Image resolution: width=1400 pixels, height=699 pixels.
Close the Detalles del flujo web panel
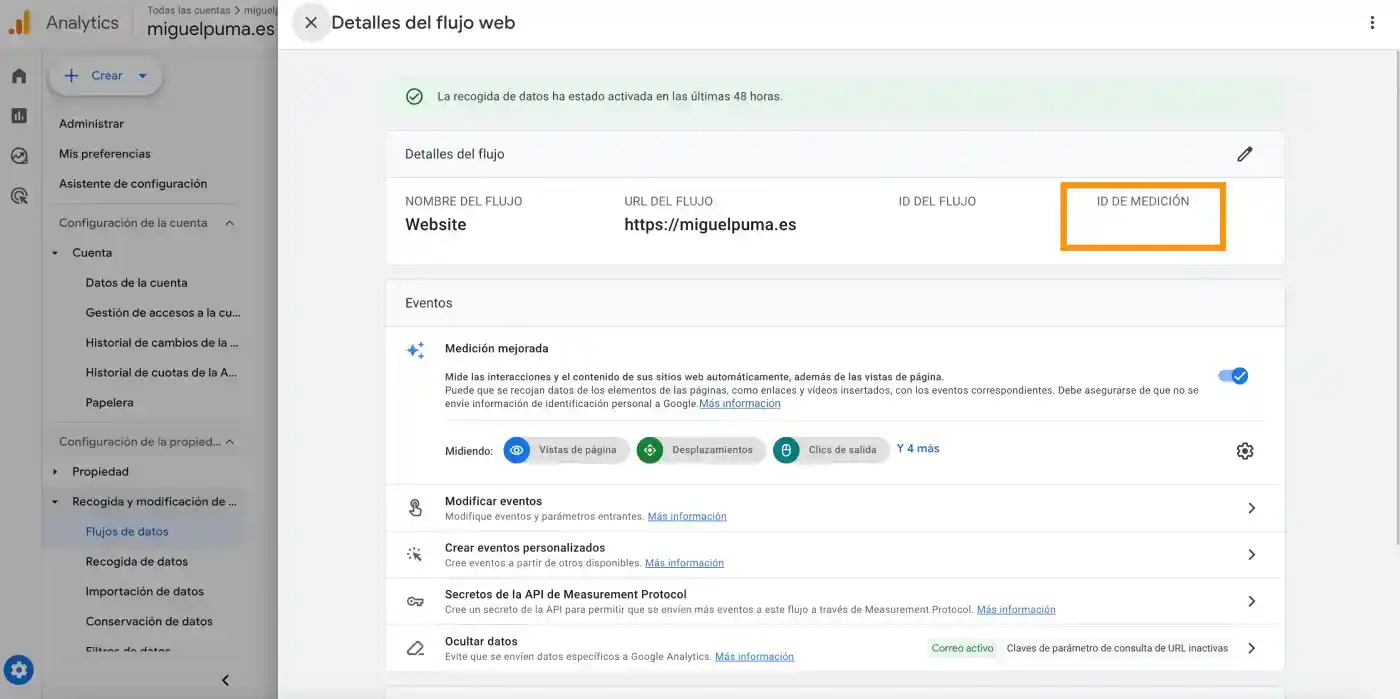pyautogui.click(x=311, y=23)
